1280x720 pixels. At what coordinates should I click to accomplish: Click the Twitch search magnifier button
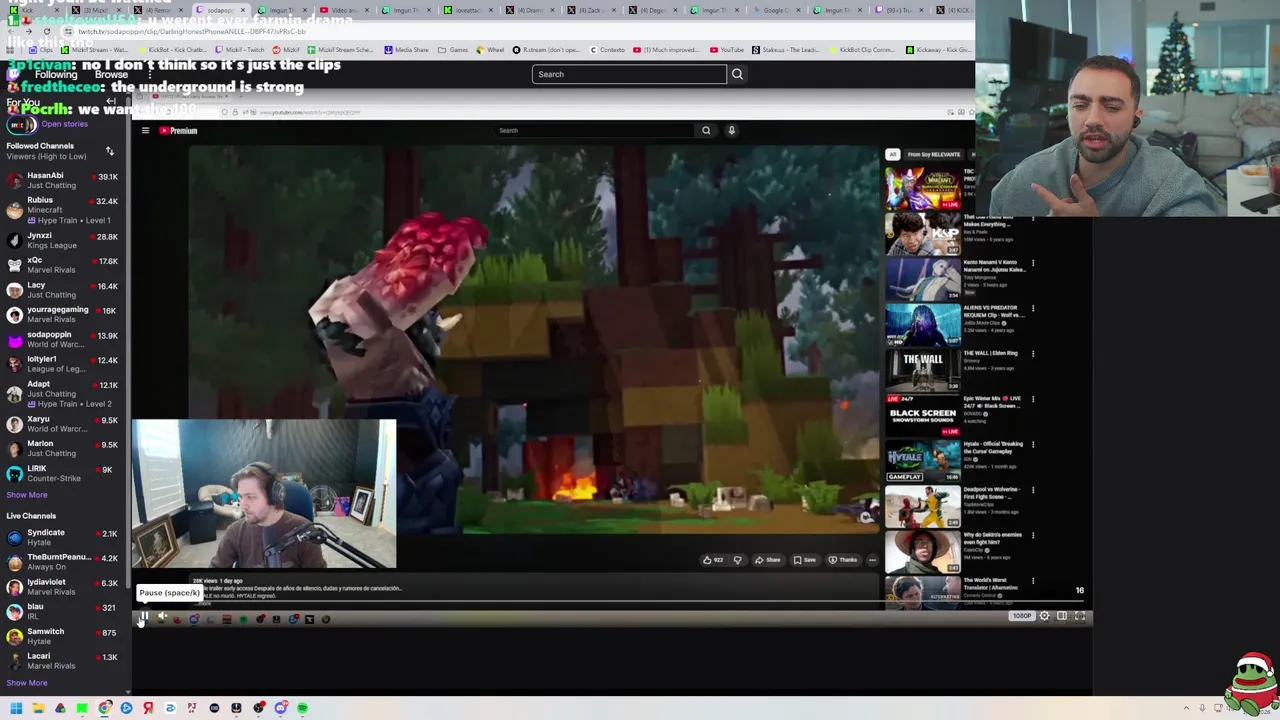737,74
